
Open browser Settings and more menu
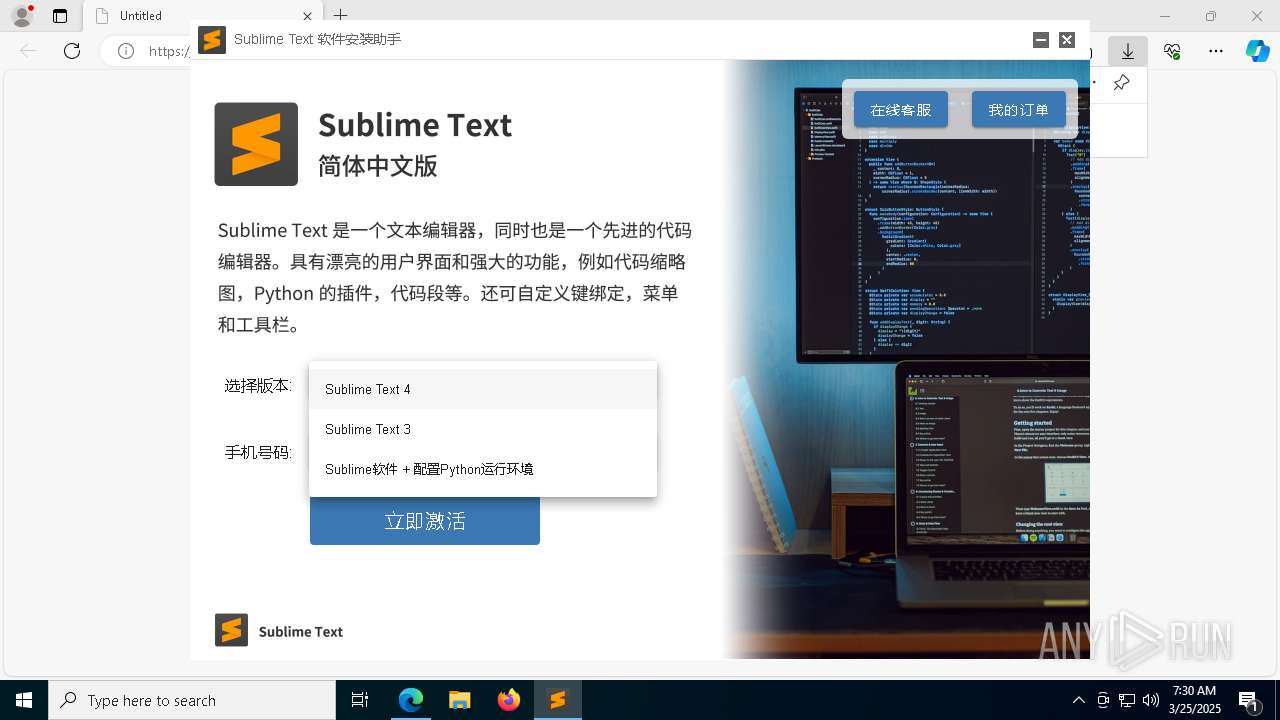coord(1216,51)
